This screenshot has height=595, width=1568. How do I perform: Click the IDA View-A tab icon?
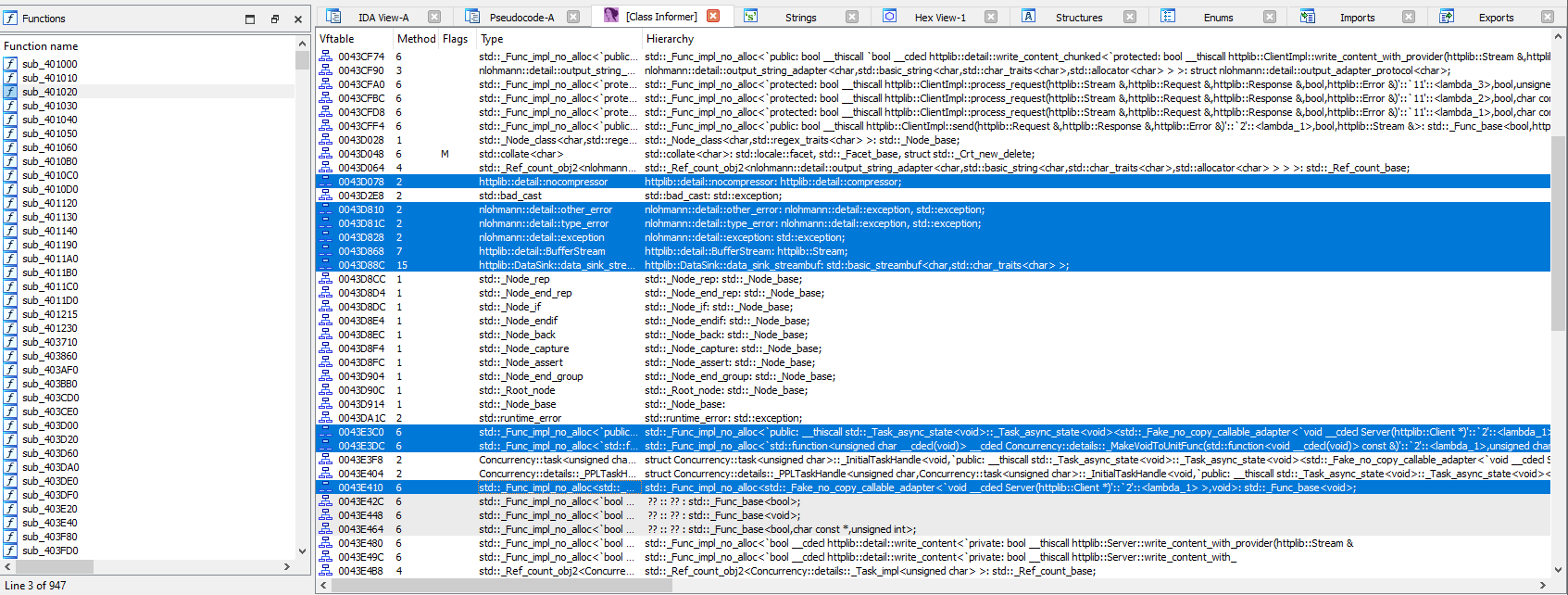(x=333, y=17)
